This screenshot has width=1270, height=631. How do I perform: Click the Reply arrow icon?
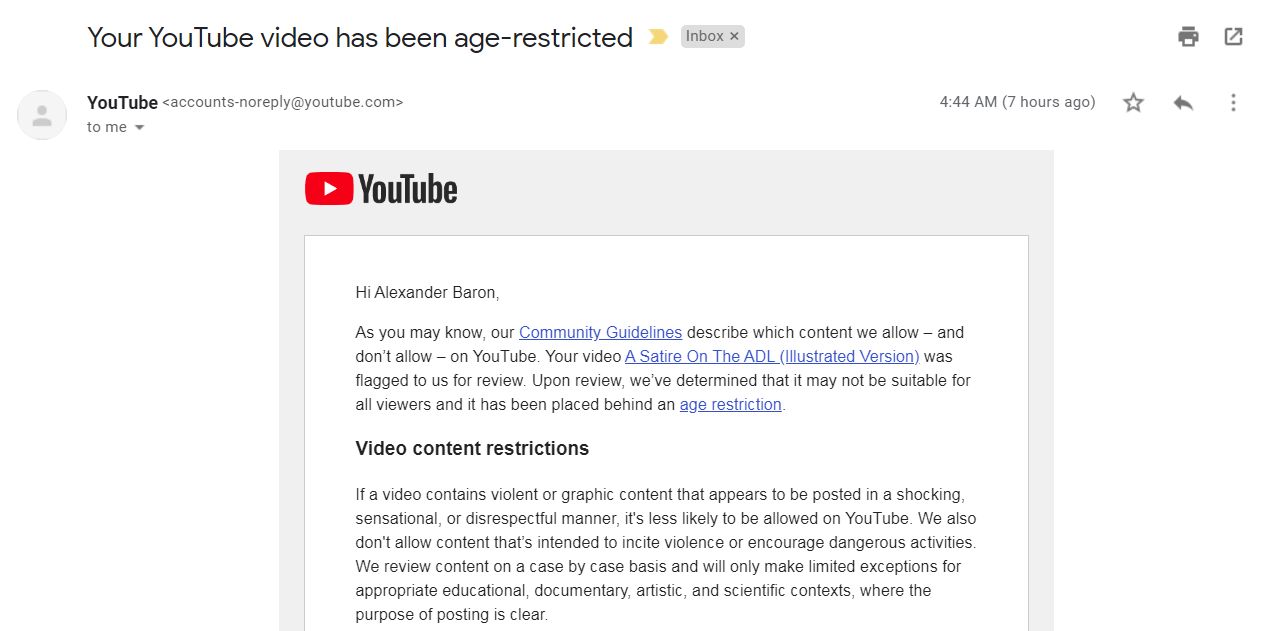pos(1183,102)
